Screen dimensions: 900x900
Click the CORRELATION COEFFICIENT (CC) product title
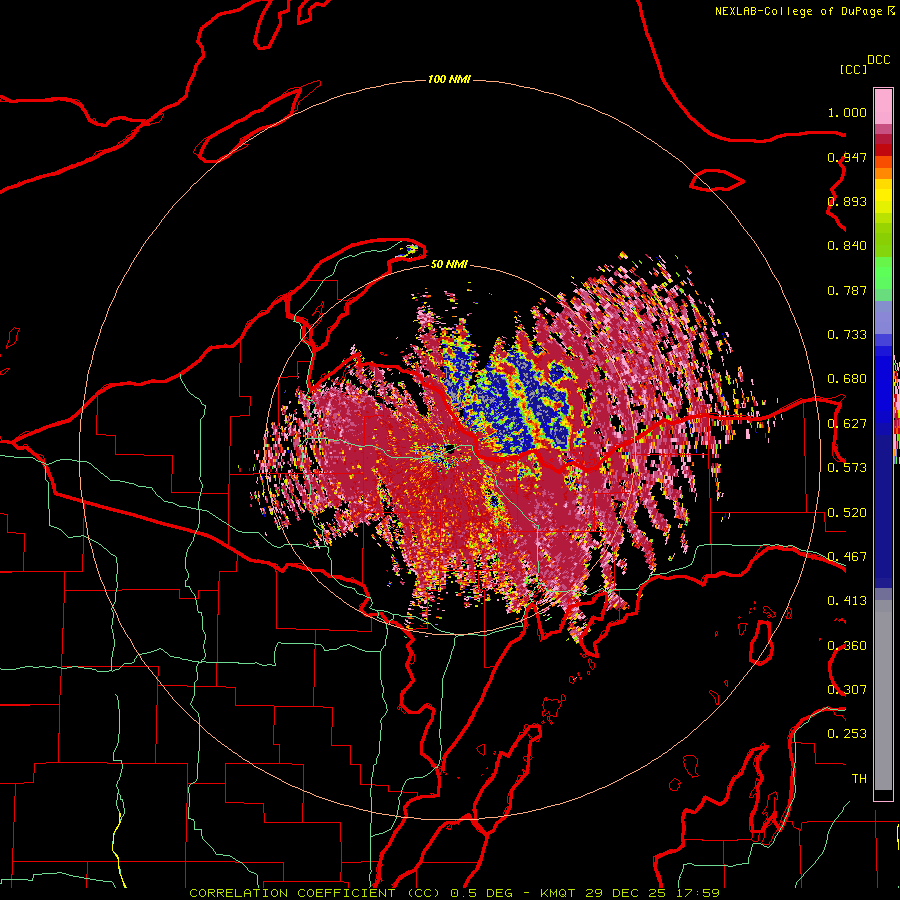pyautogui.click(x=316, y=893)
